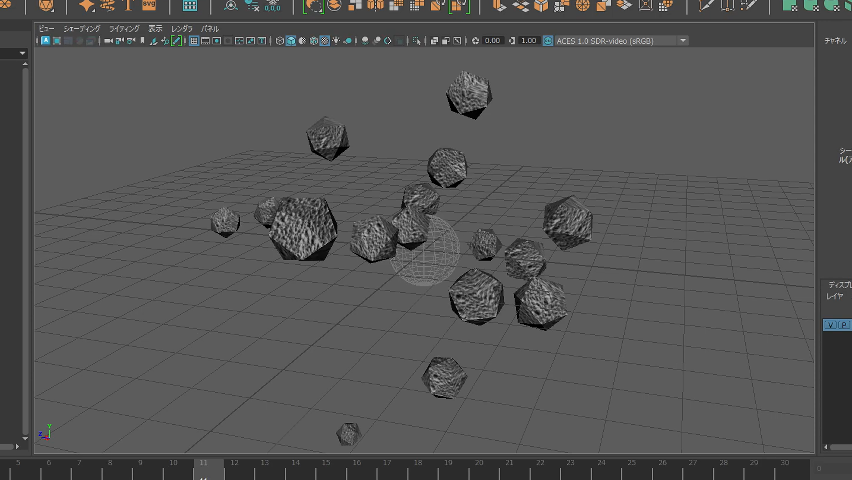Open the ACES 1.0 SDR-video view transform dropdown
The height and width of the screenshot is (480, 852).
click(x=615, y=41)
